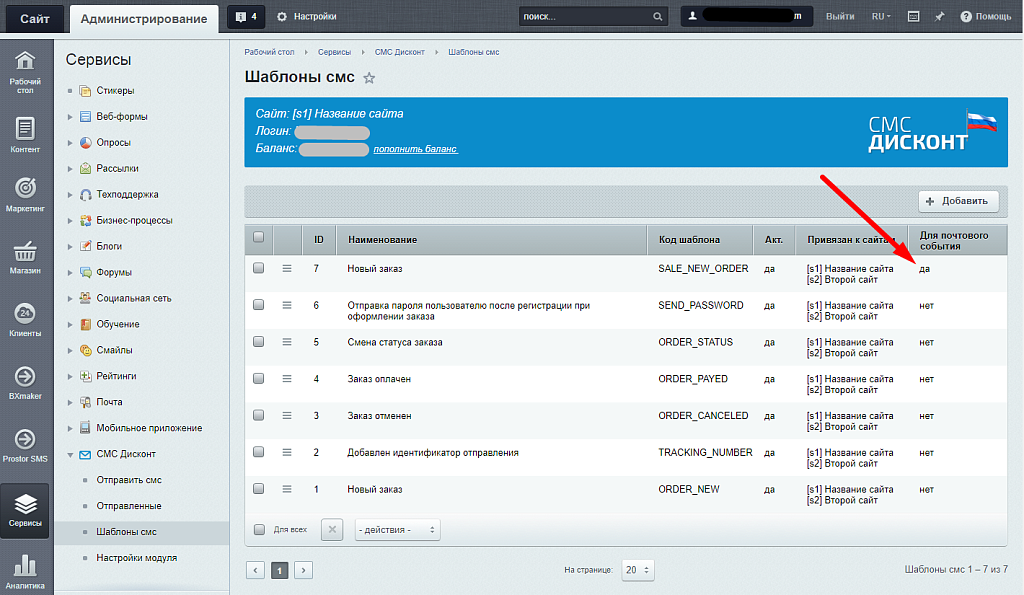The height and width of the screenshot is (595, 1024).
Task: Open the Рабочий стол sidebar icon
Action: pyautogui.click(x=26, y=70)
